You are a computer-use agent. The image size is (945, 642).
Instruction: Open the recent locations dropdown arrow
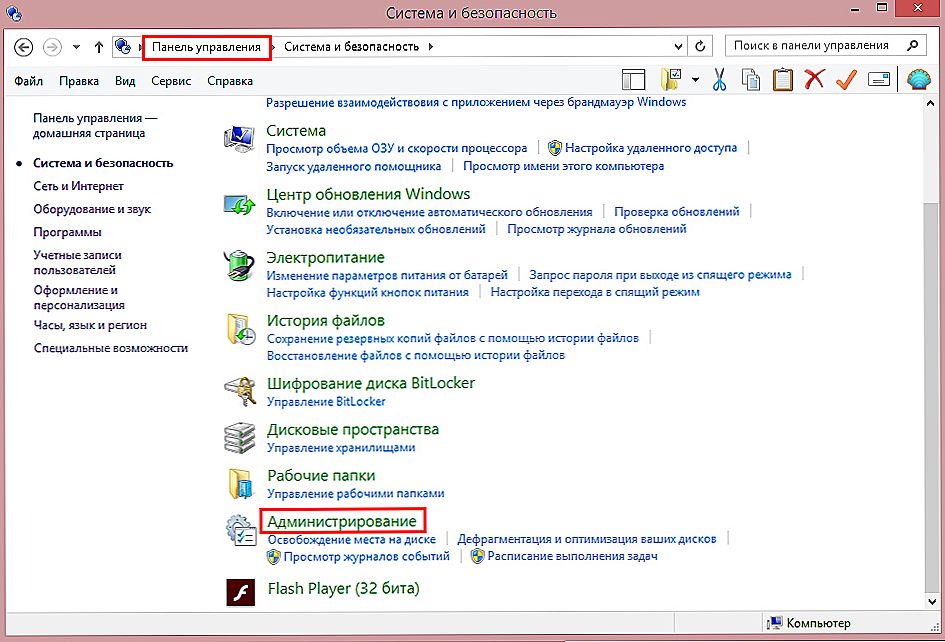(77, 47)
